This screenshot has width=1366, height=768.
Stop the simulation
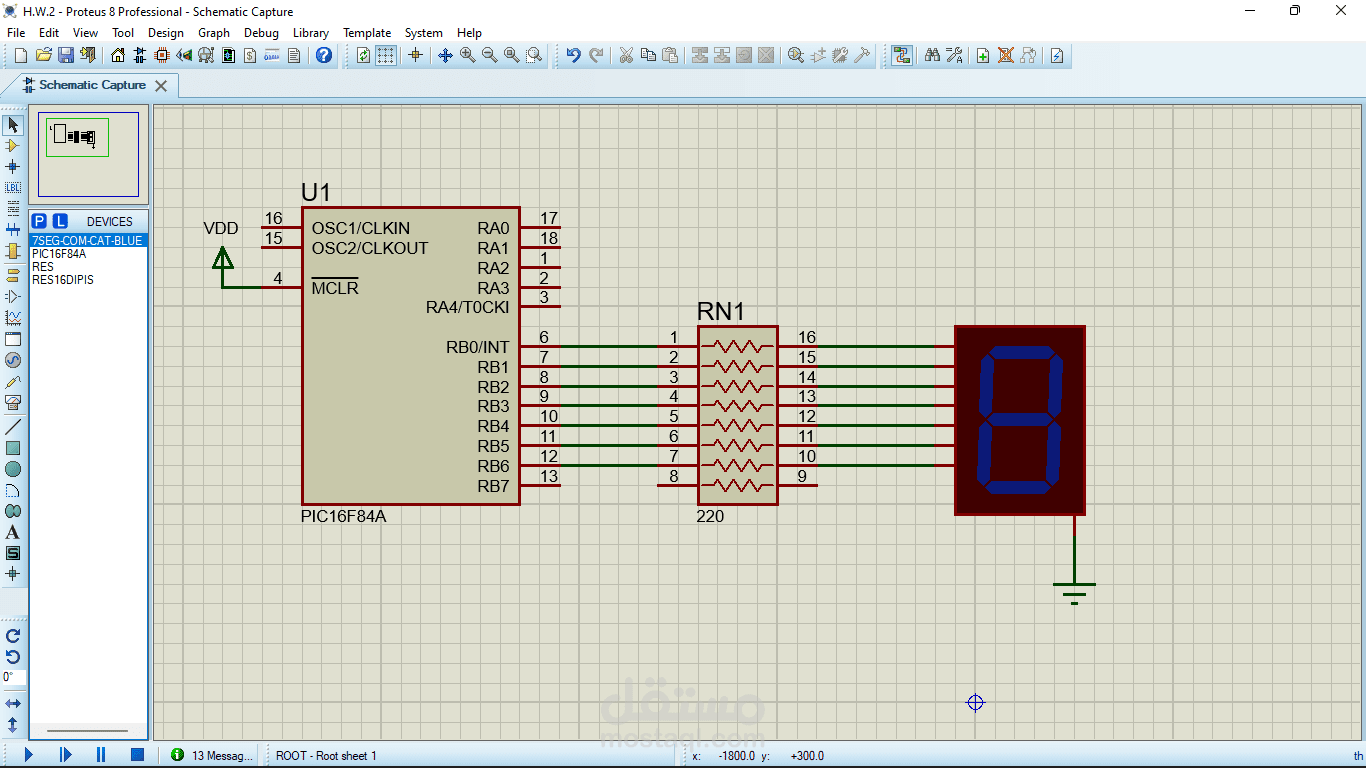[x=138, y=755]
